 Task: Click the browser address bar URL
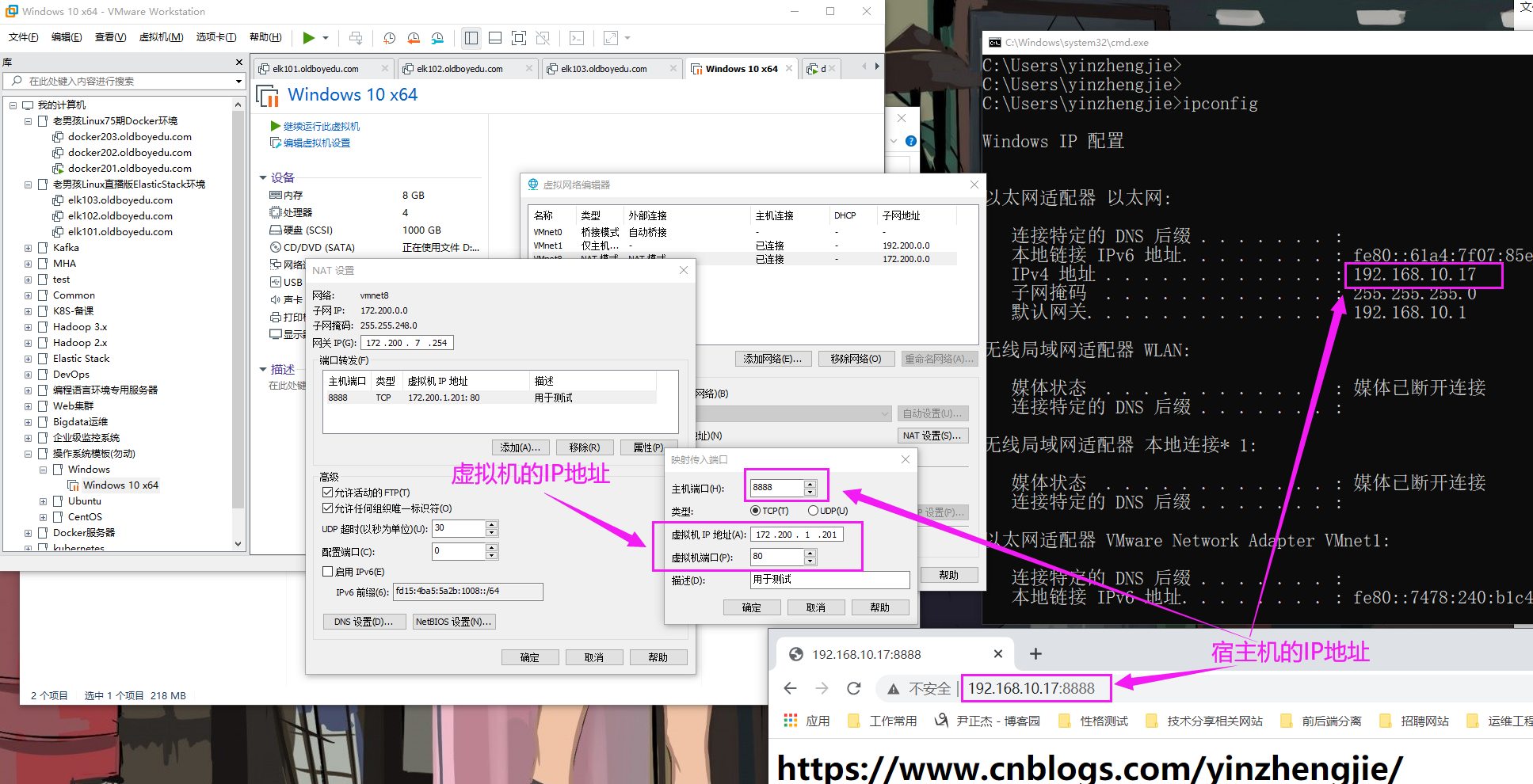coord(1031,688)
